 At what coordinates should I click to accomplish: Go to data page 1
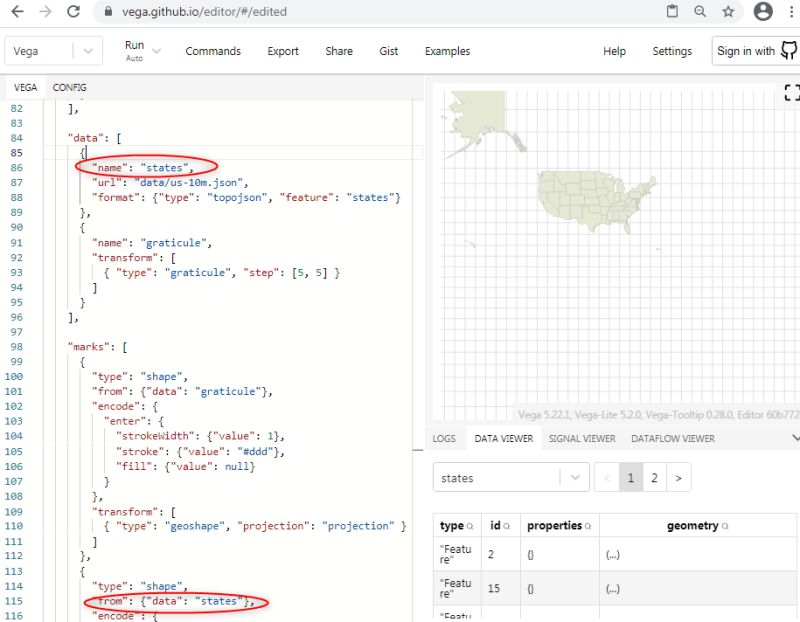[631, 478]
